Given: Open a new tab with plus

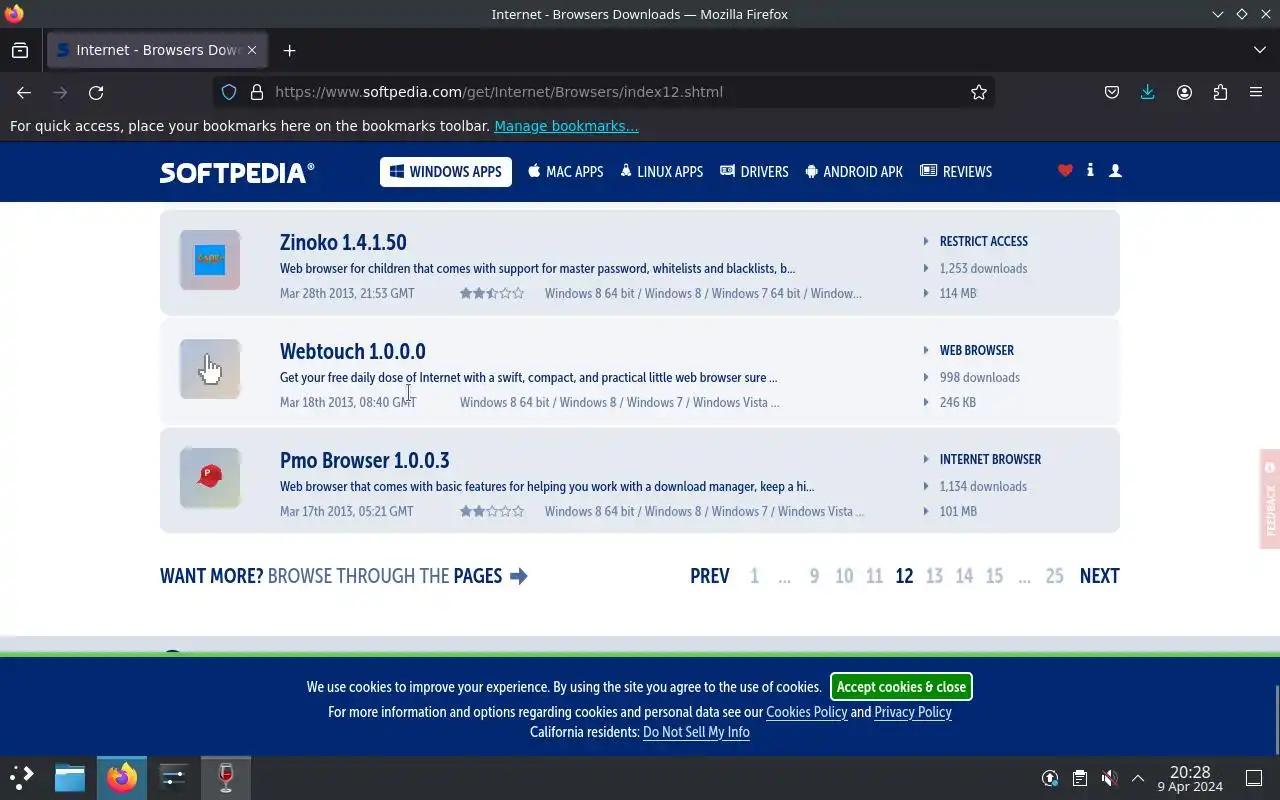Looking at the screenshot, I should pyautogui.click(x=289, y=50).
